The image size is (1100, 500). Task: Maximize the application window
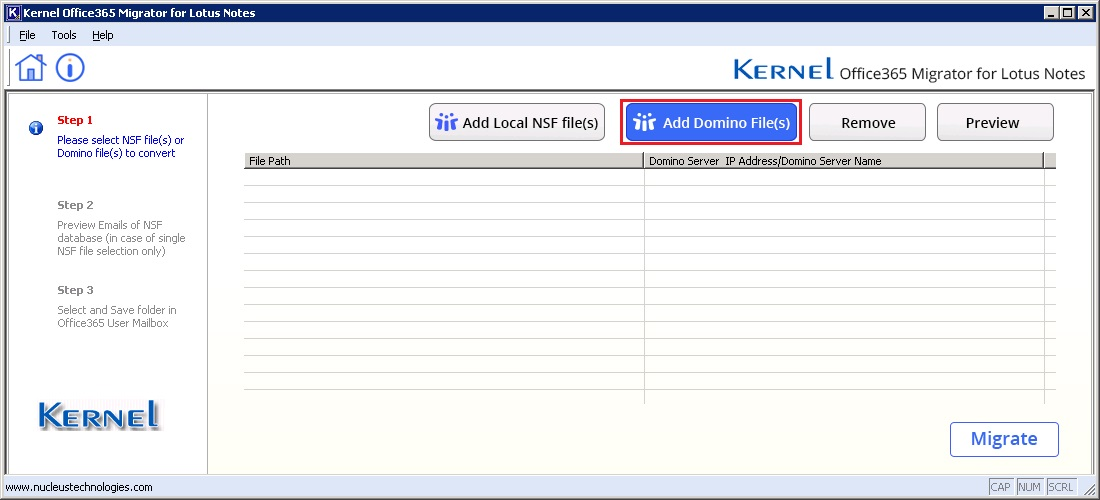tap(1067, 13)
